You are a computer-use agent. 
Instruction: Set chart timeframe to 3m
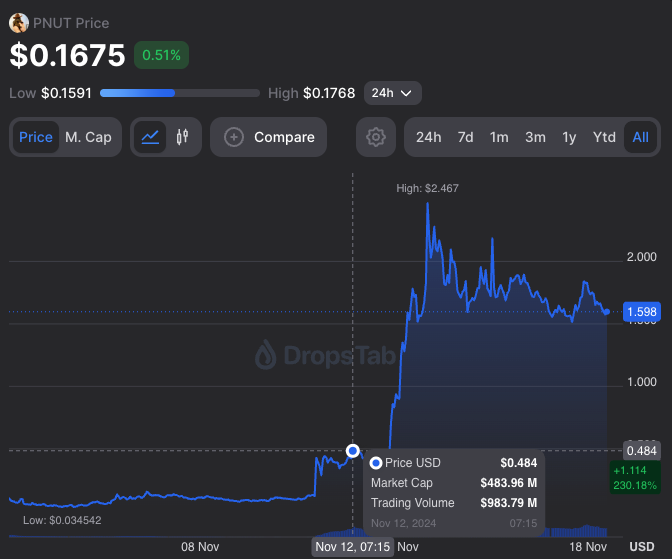pyautogui.click(x=536, y=137)
